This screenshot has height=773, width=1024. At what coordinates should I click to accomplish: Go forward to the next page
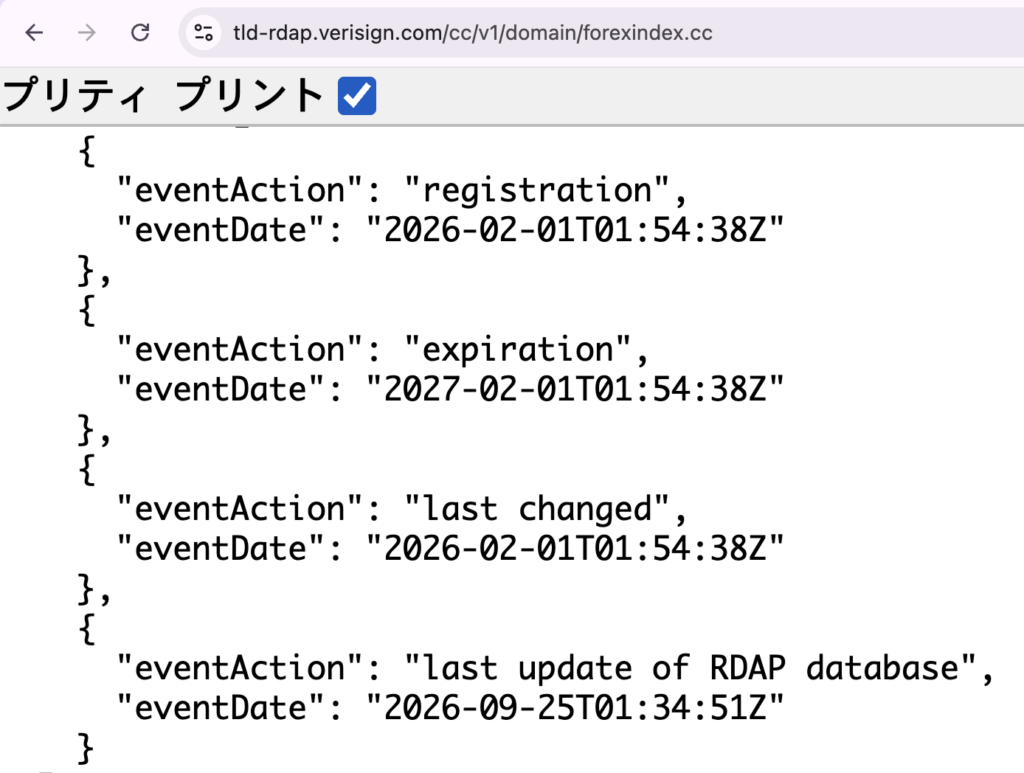pyautogui.click(x=87, y=33)
